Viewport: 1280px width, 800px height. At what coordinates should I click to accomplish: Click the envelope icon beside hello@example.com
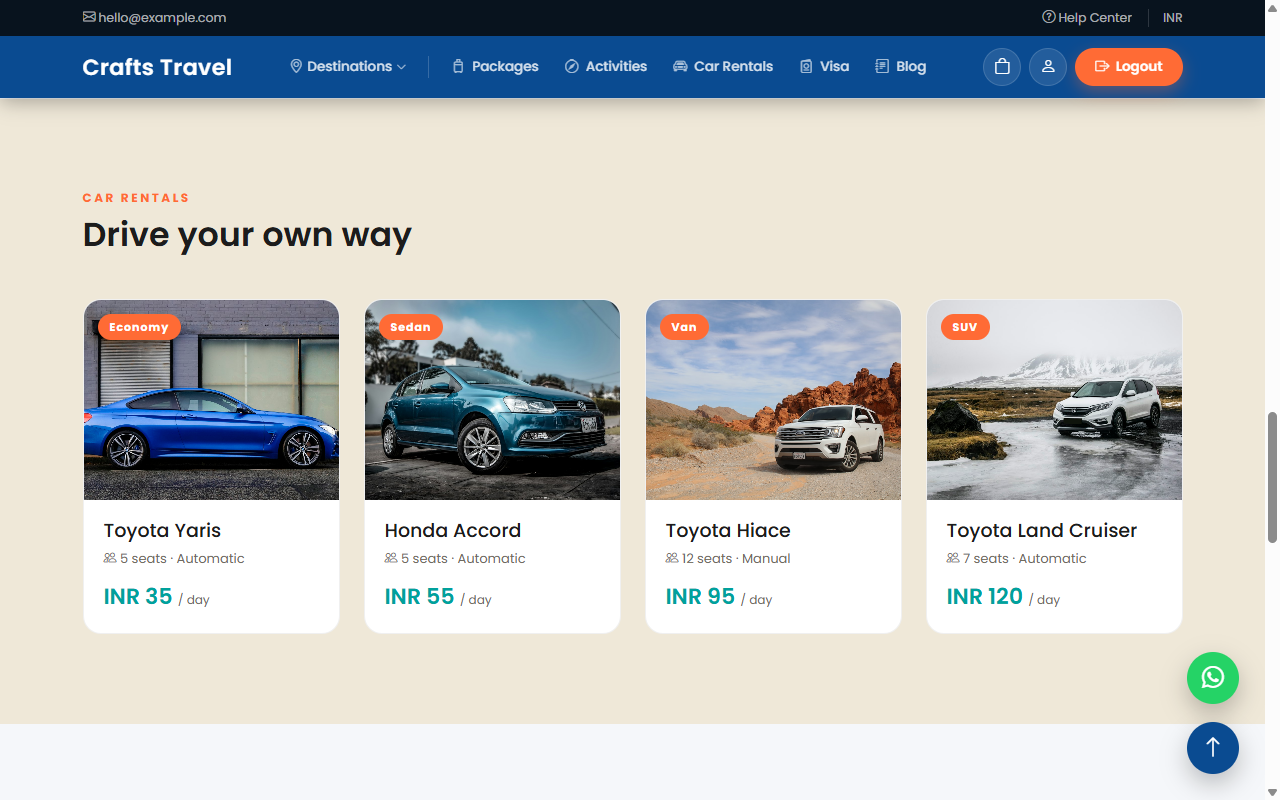pyautogui.click(x=89, y=17)
